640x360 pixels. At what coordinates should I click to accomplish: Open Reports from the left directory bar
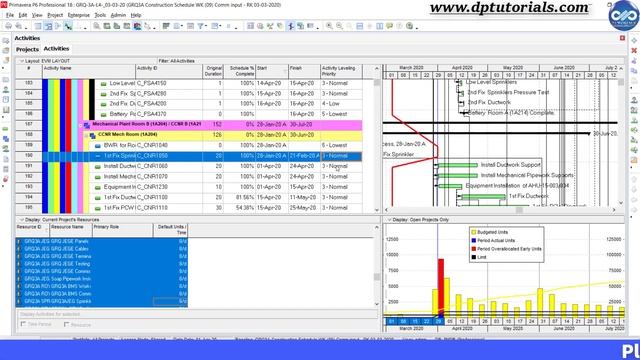pyautogui.click(x=6, y=100)
